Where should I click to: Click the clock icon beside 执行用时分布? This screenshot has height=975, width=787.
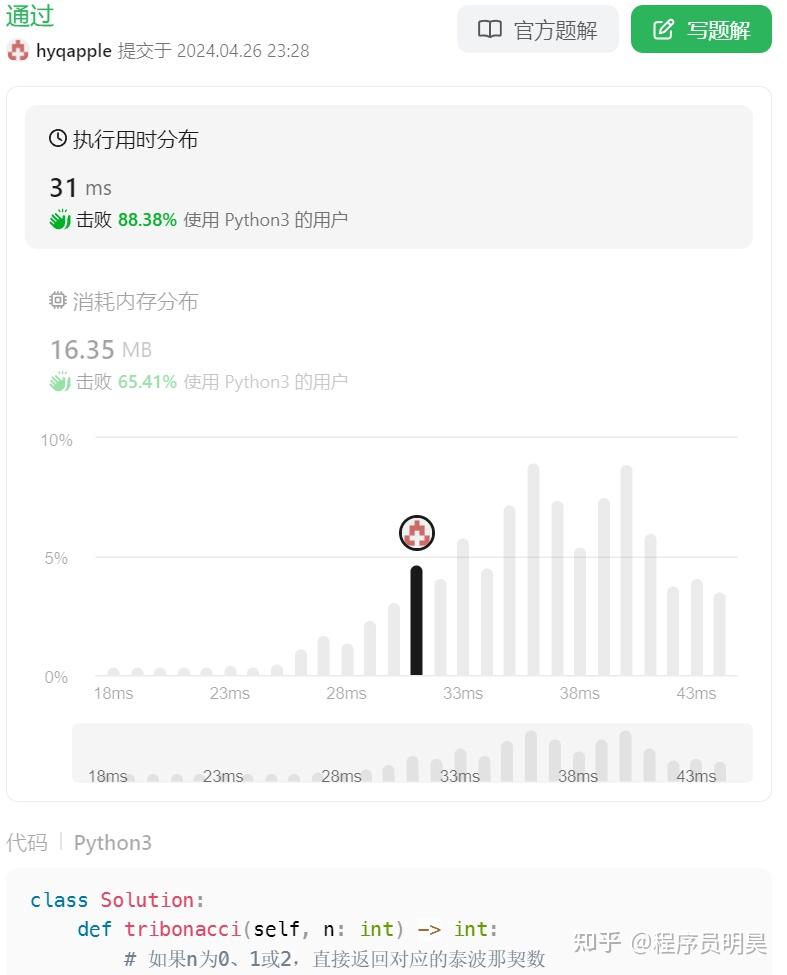pos(56,139)
